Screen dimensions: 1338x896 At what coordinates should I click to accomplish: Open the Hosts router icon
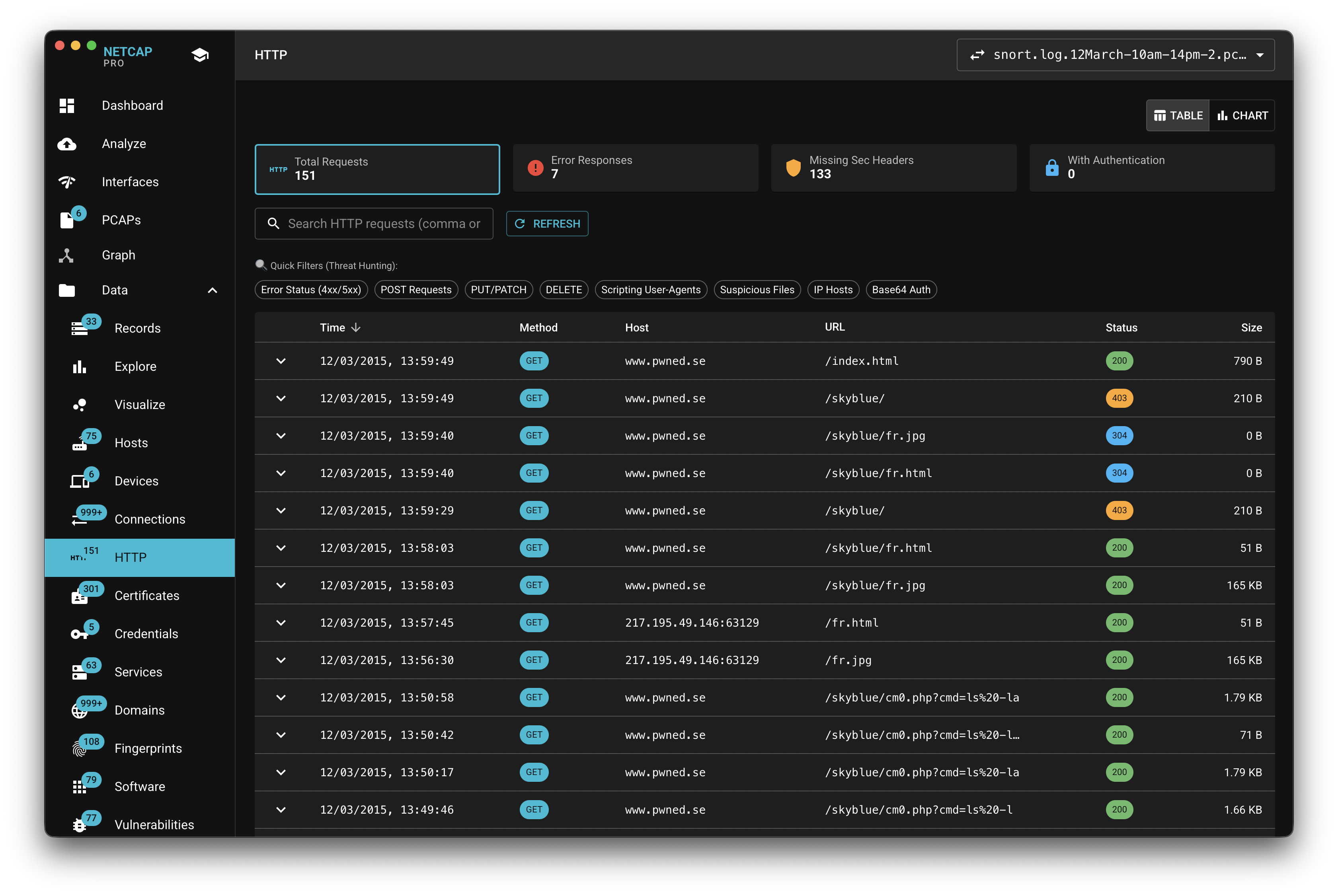80,444
